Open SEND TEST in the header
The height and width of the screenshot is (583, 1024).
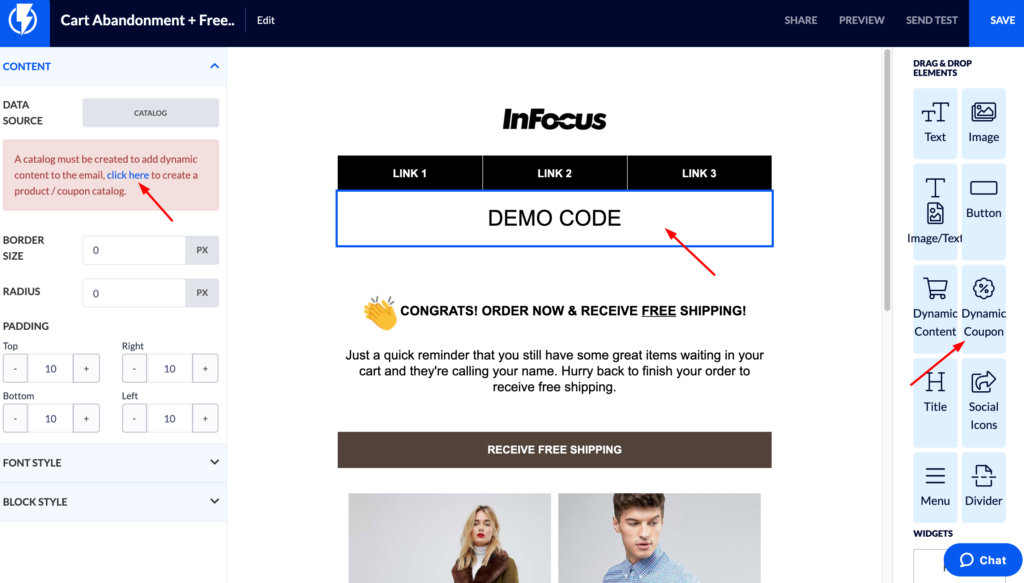pyautogui.click(x=931, y=20)
